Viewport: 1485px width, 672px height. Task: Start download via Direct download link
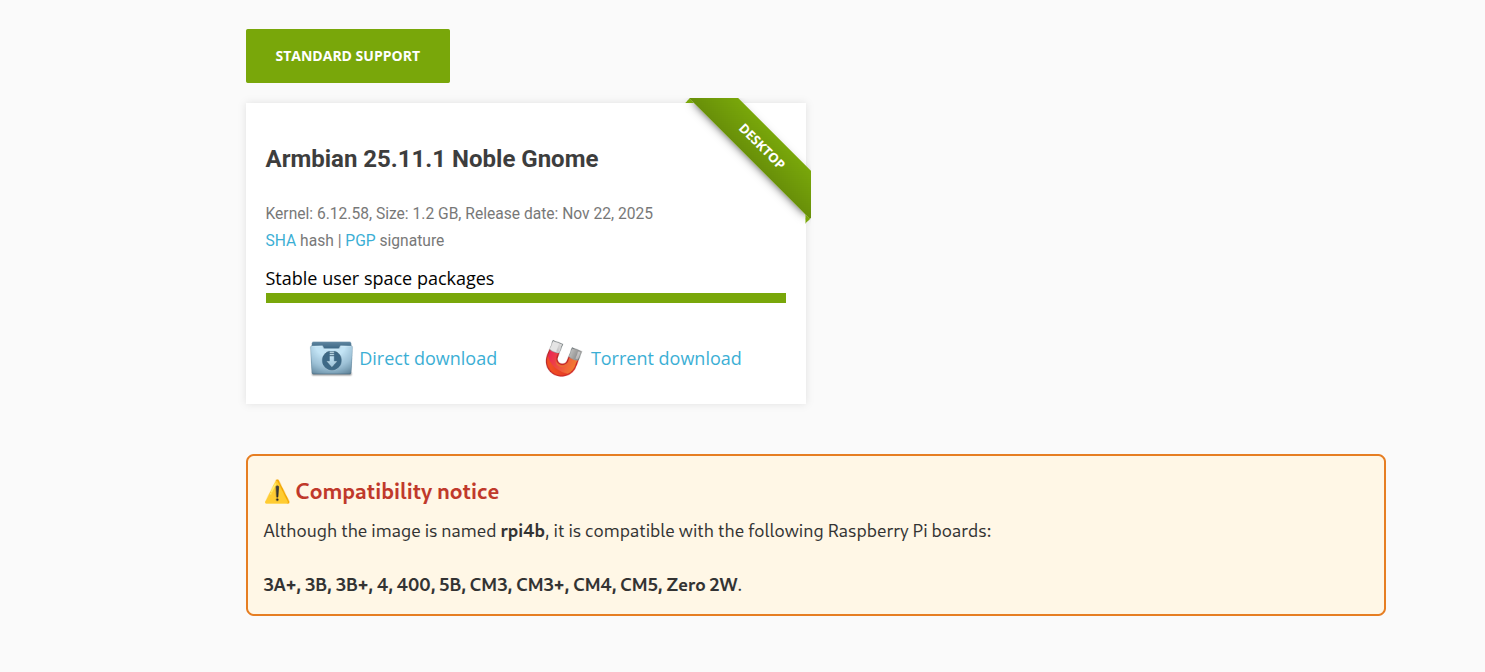(x=428, y=359)
